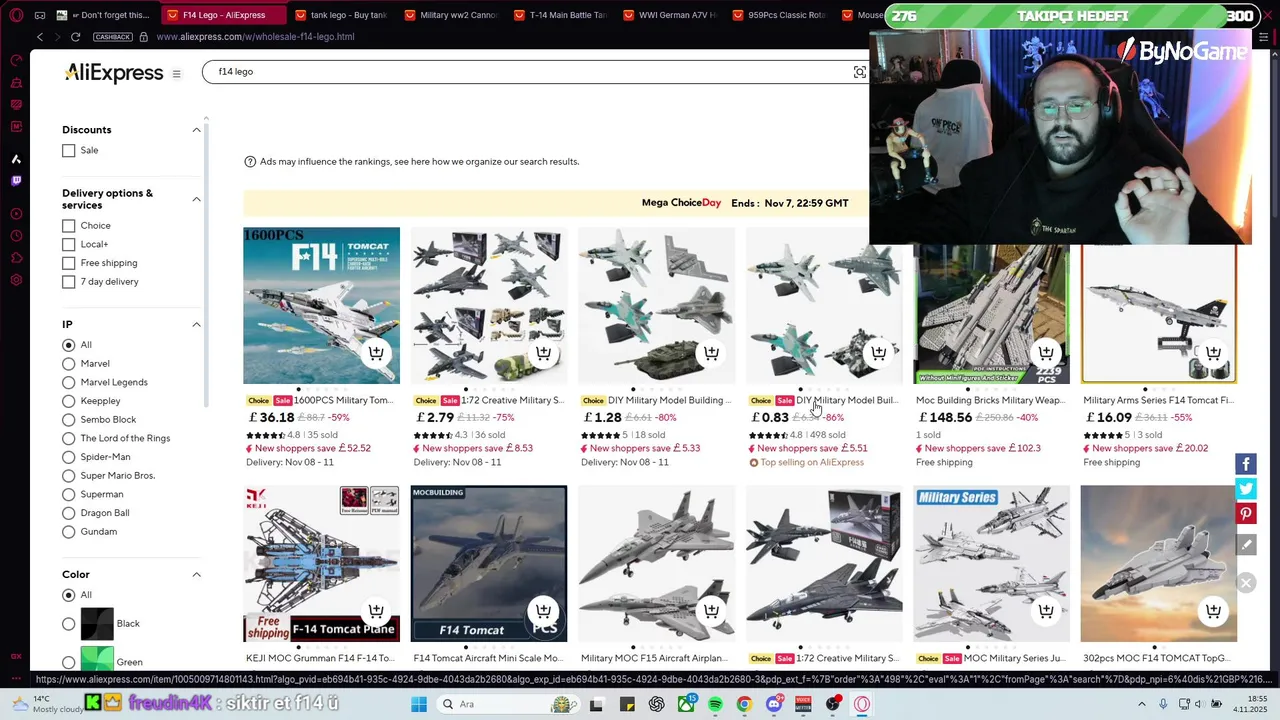Choose the Sembo Block IP filter
Viewport: 1280px width, 720px height.
tap(68, 420)
